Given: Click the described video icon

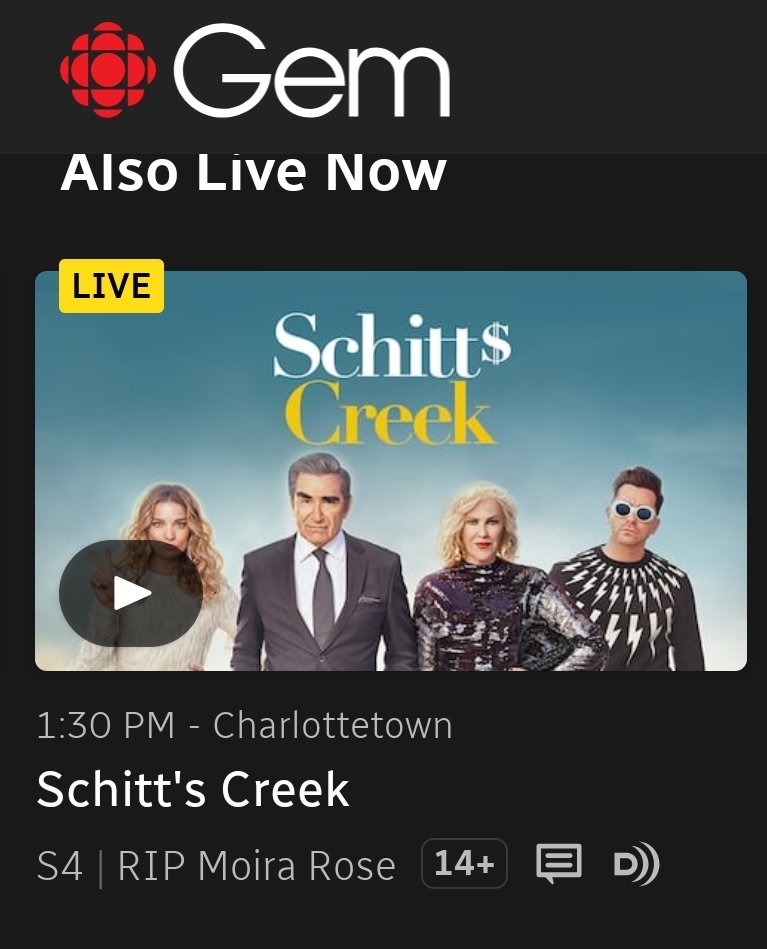Looking at the screenshot, I should pos(636,864).
